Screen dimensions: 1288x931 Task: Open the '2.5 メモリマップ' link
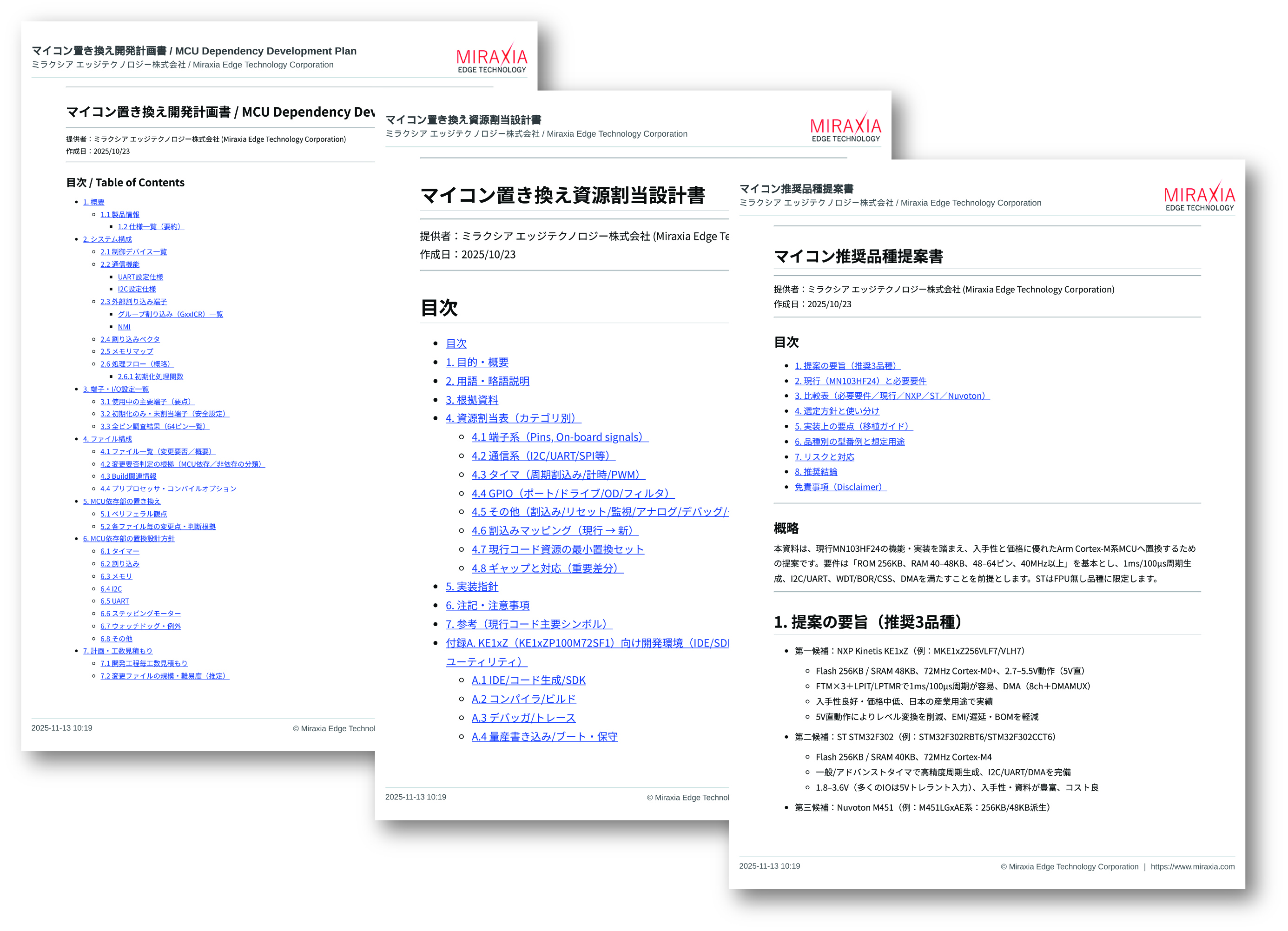126,351
